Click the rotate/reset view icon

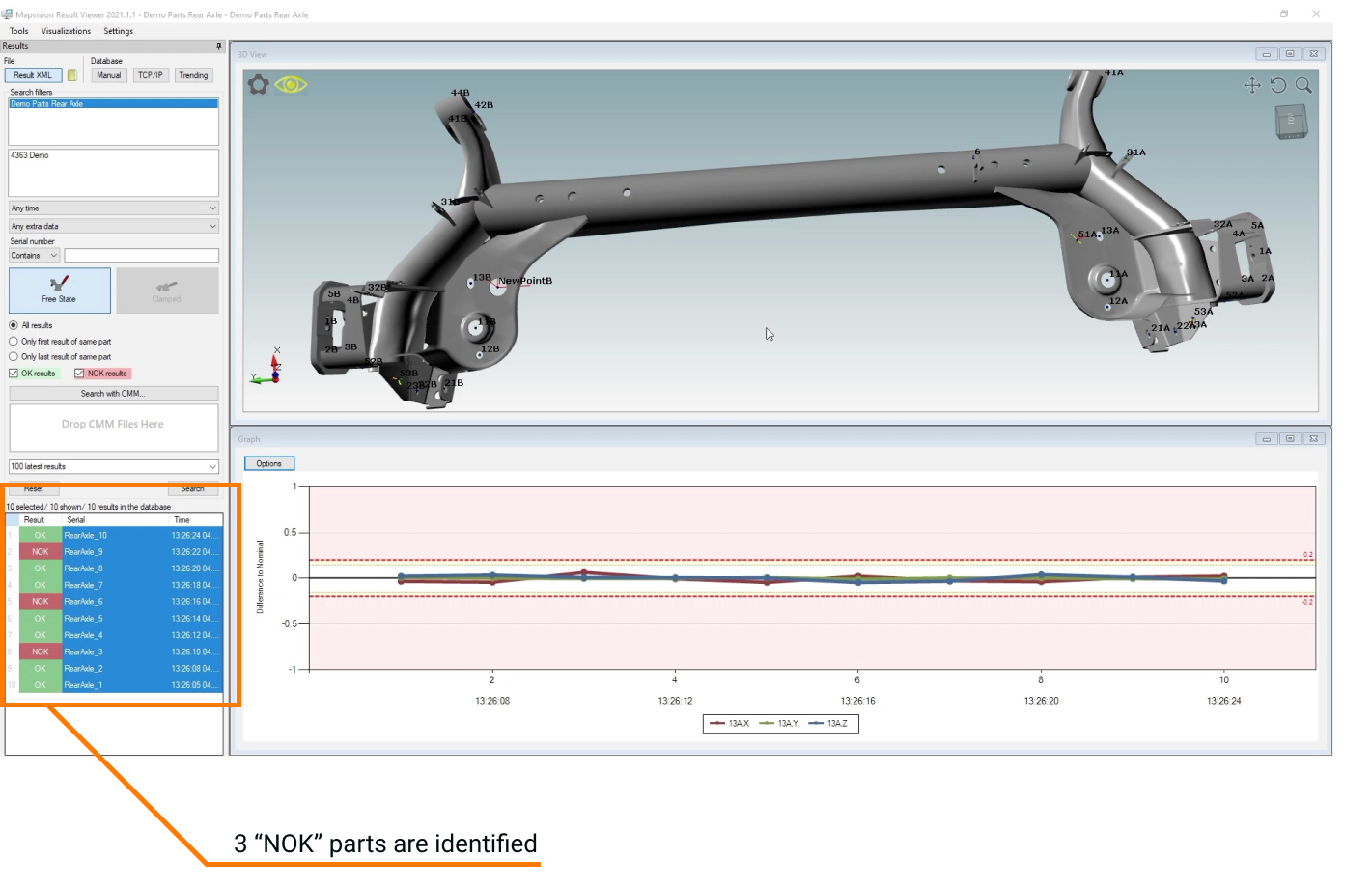[1278, 85]
